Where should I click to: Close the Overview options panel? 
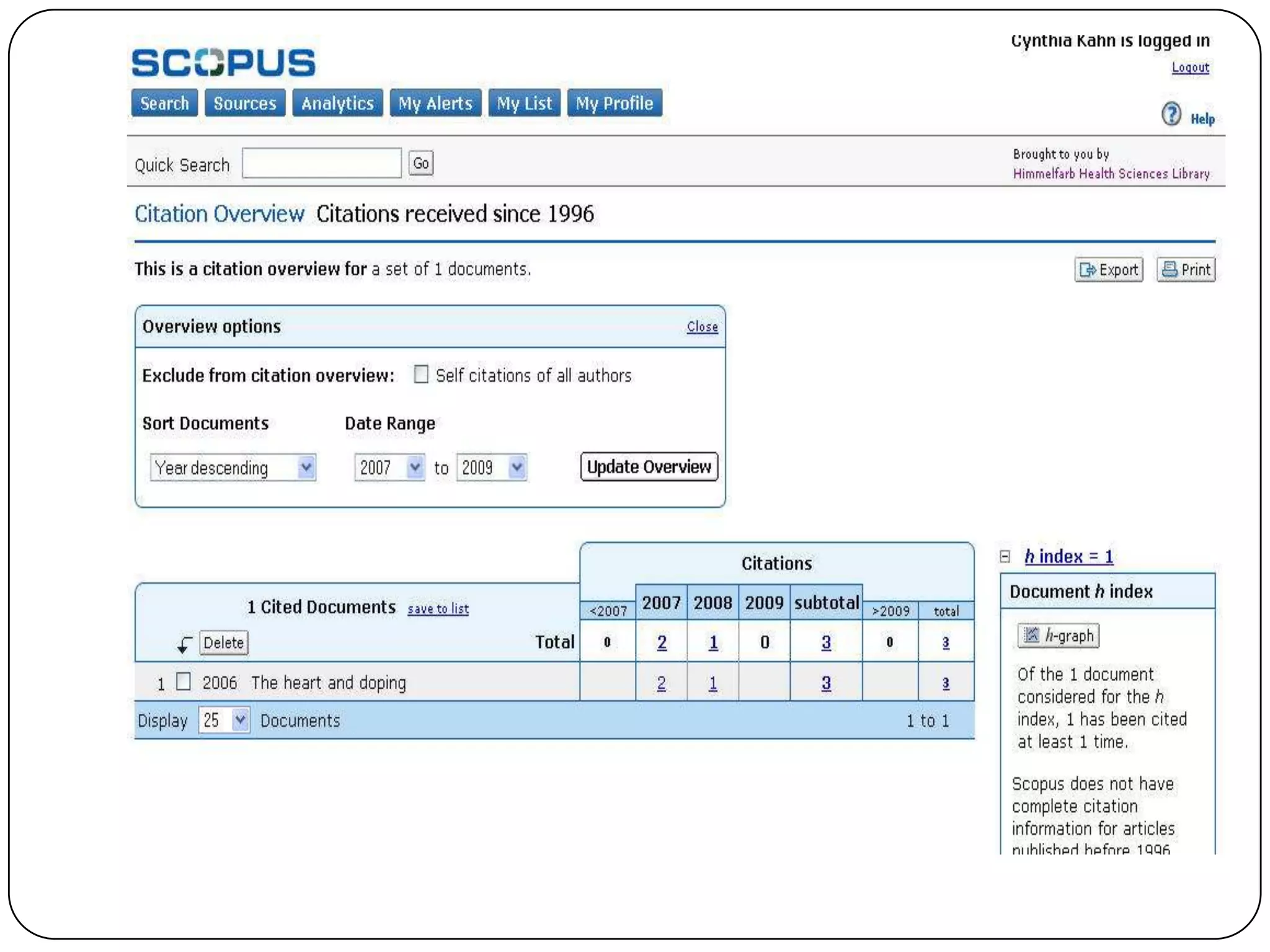click(x=702, y=327)
